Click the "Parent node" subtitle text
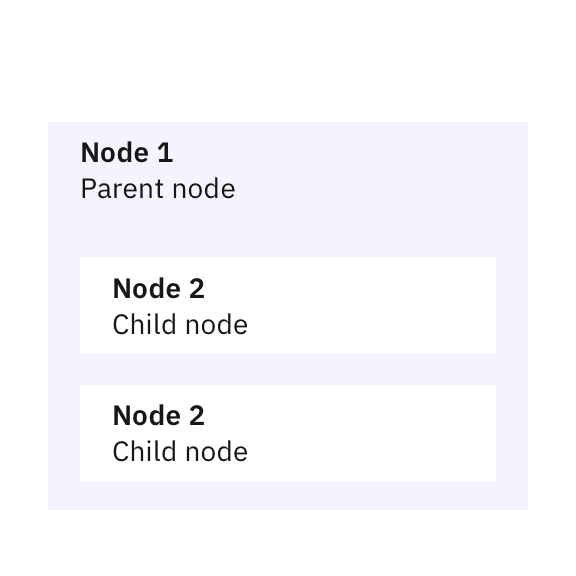Screen dimensions: 576x576 point(158,189)
